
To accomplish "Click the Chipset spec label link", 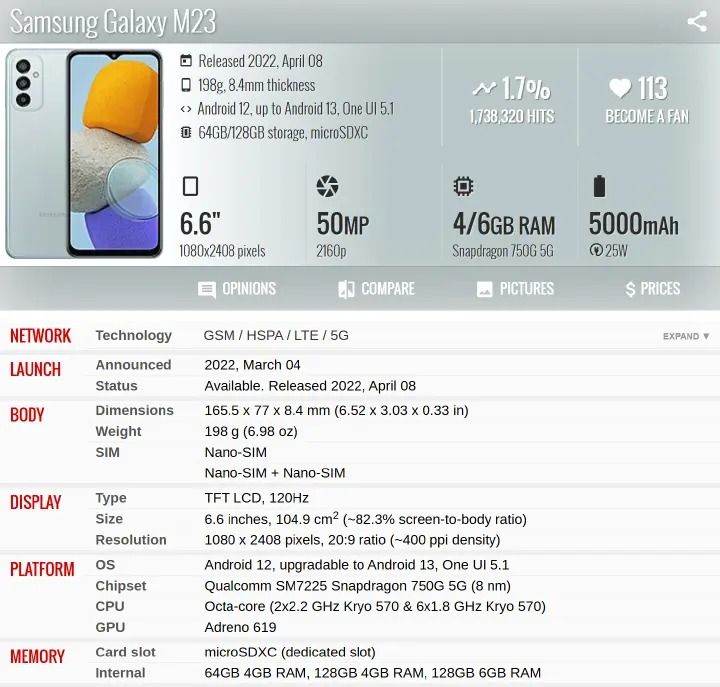I will pos(121,585).
